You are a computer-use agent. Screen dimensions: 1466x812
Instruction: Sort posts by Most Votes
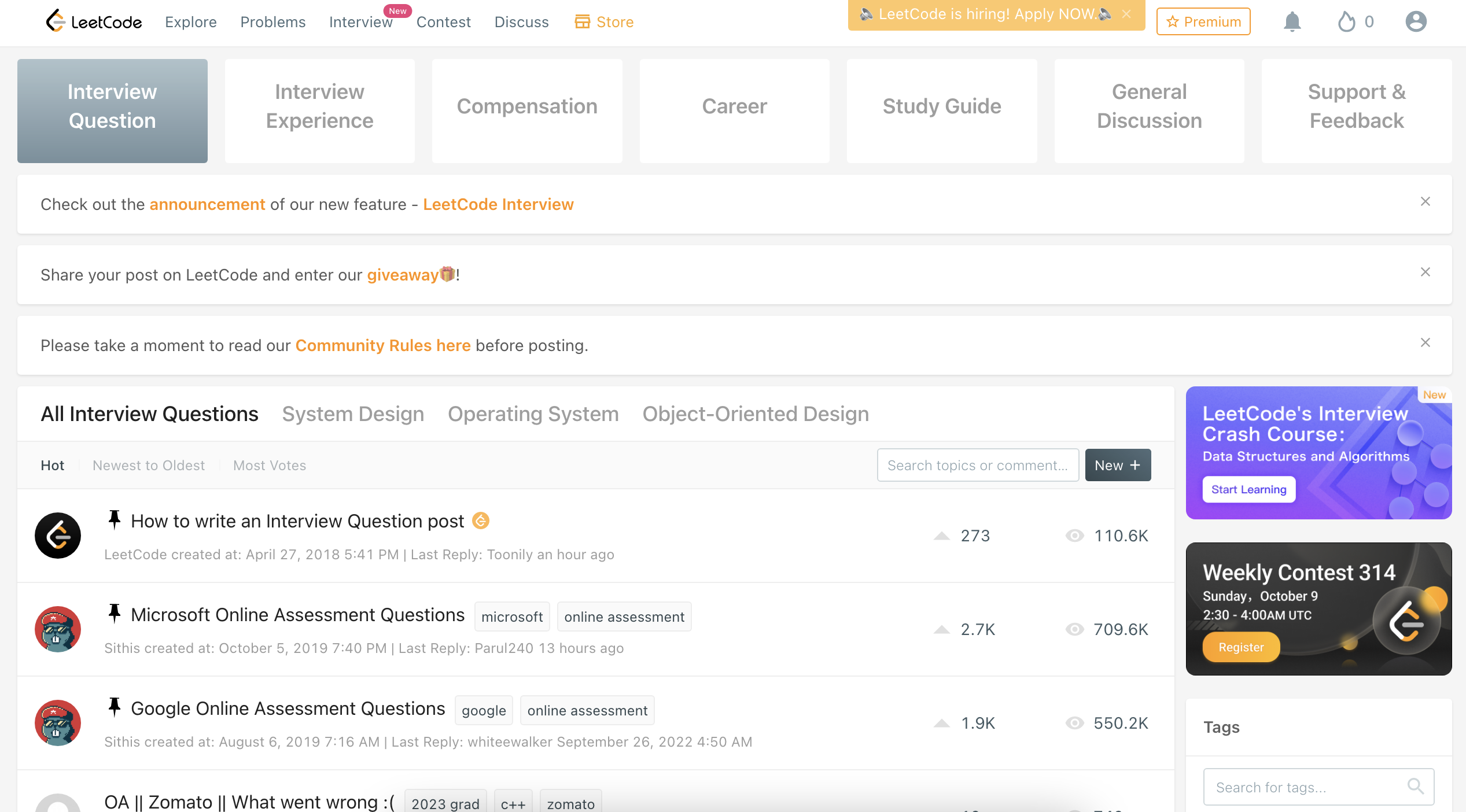pyautogui.click(x=270, y=466)
